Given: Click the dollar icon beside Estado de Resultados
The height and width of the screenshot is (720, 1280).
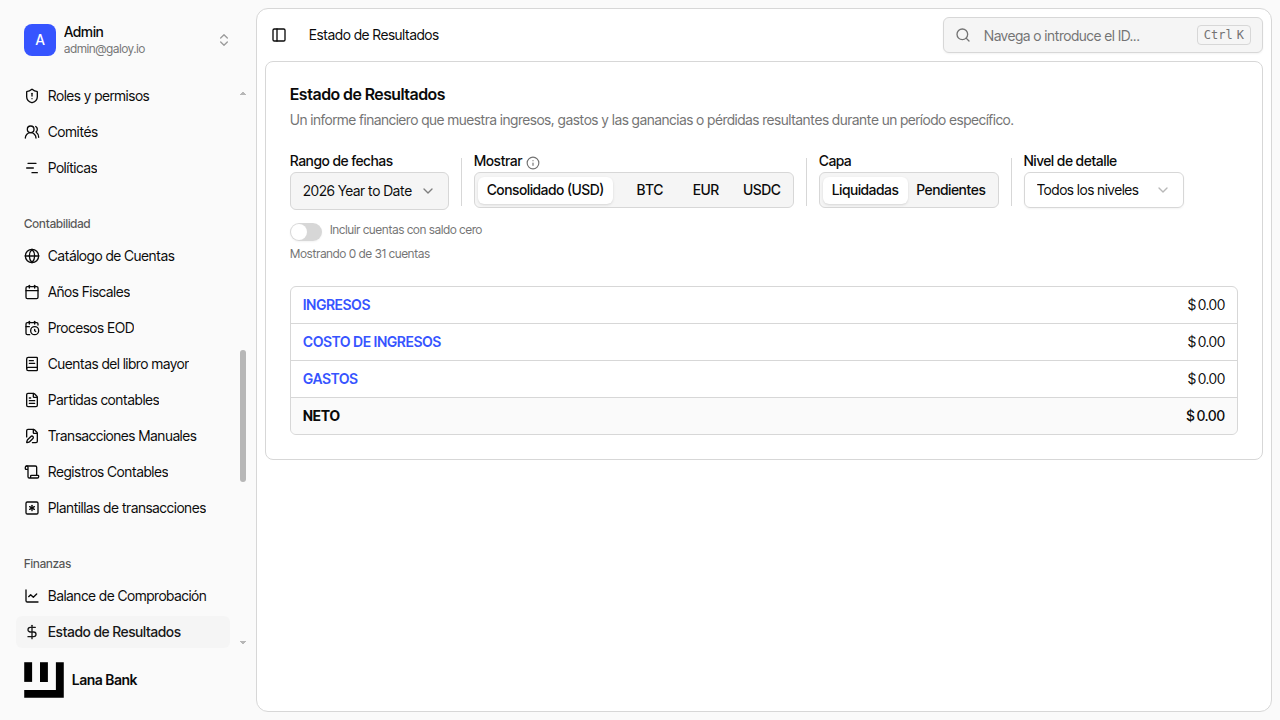Looking at the screenshot, I should pyautogui.click(x=32, y=632).
